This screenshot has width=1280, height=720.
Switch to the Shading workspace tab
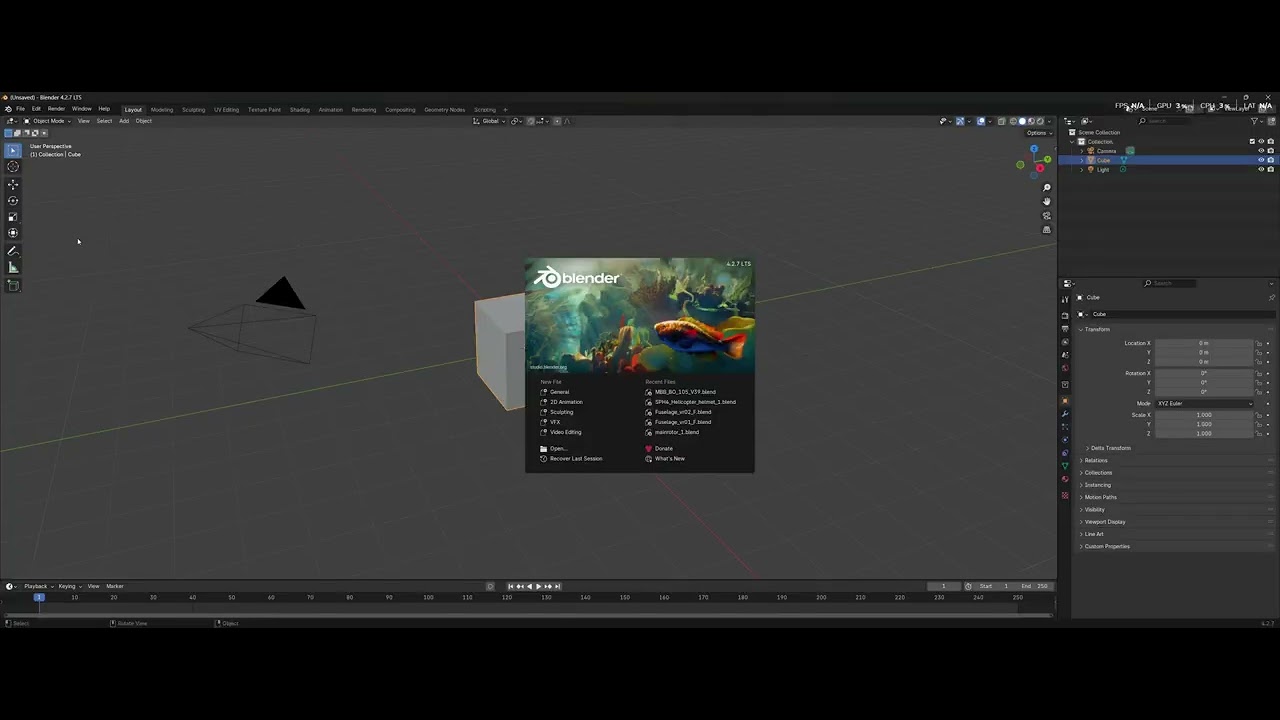pyautogui.click(x=300, y=110)
